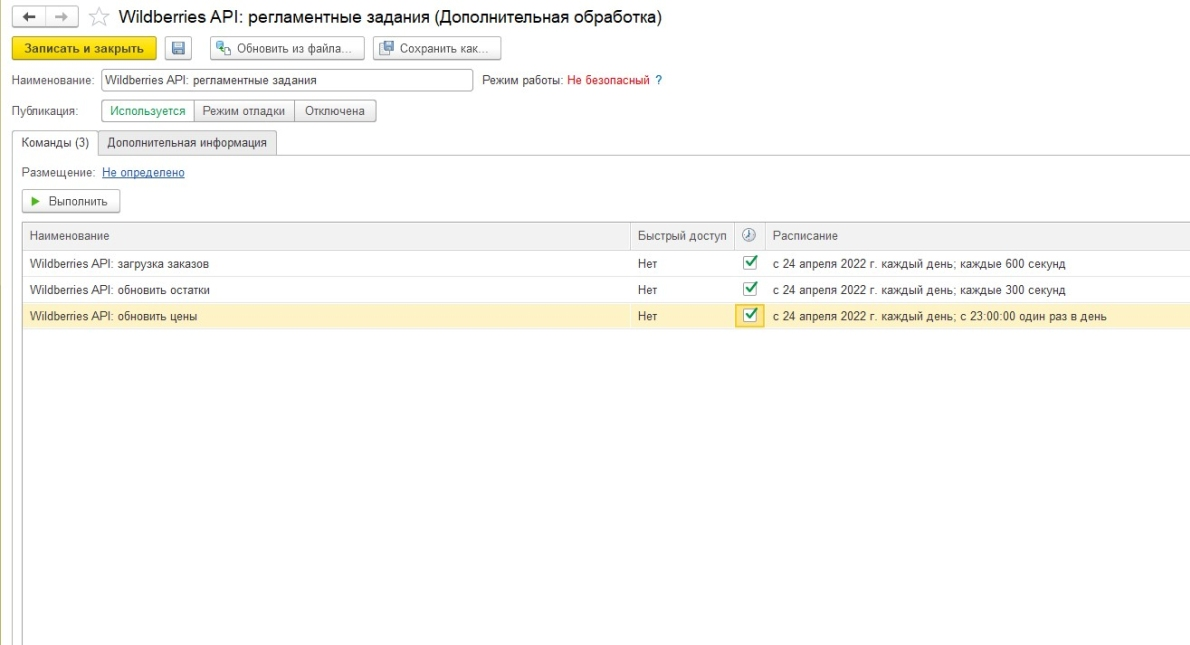The height and width of the screenshot is (645, 1190).
Task: Click Нет in the обновить остатки row
Action: (x=647, y=290)
